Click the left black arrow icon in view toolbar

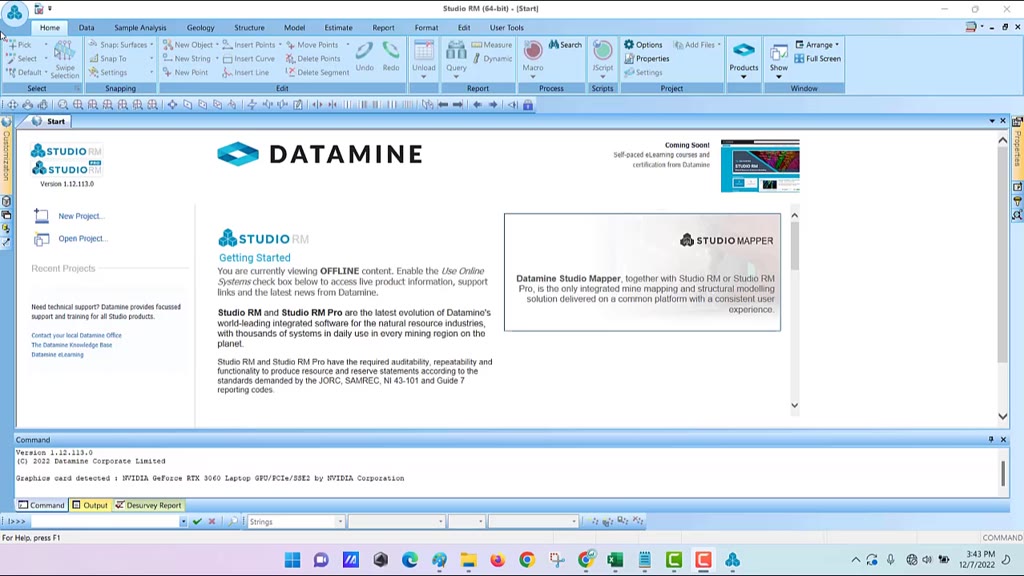pos(443,104)
